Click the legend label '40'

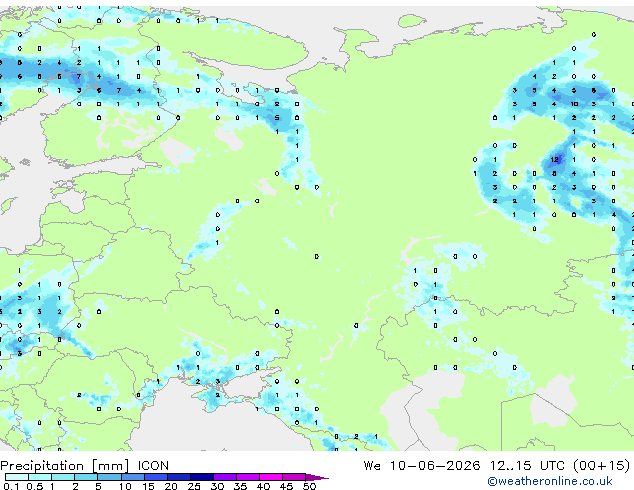(263, 486)
